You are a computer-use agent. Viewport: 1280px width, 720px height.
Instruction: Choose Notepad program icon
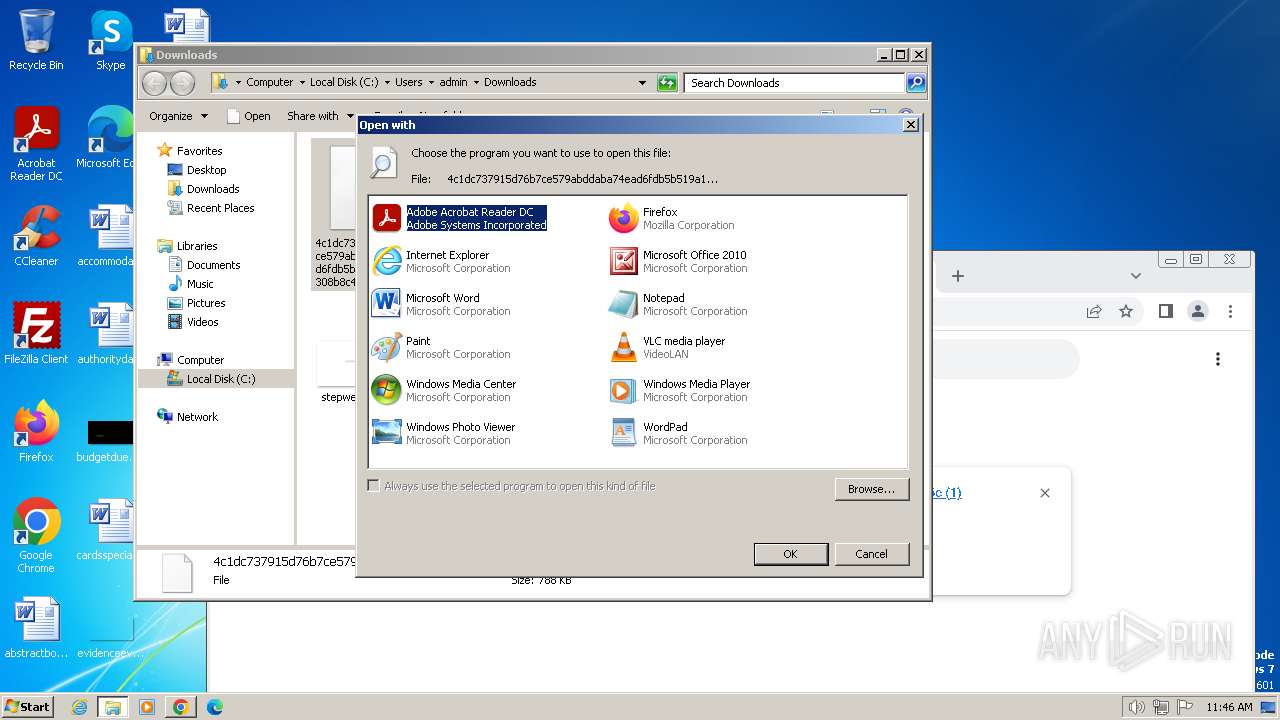tap(624, 304)
